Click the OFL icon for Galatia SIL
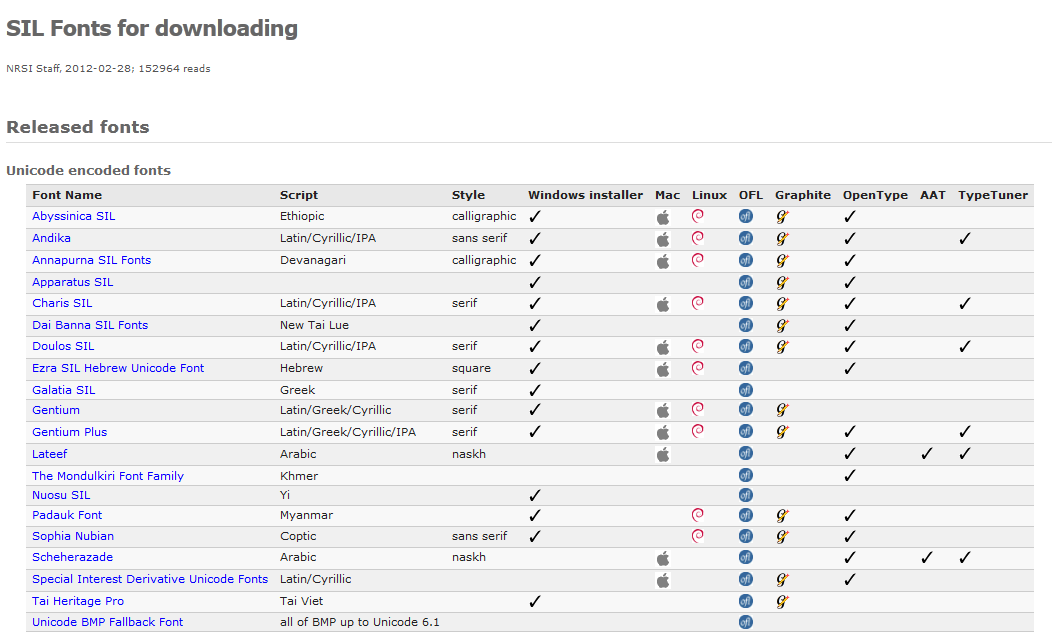Viewport: 1052px width, 641px height. [x=745, y=390]
